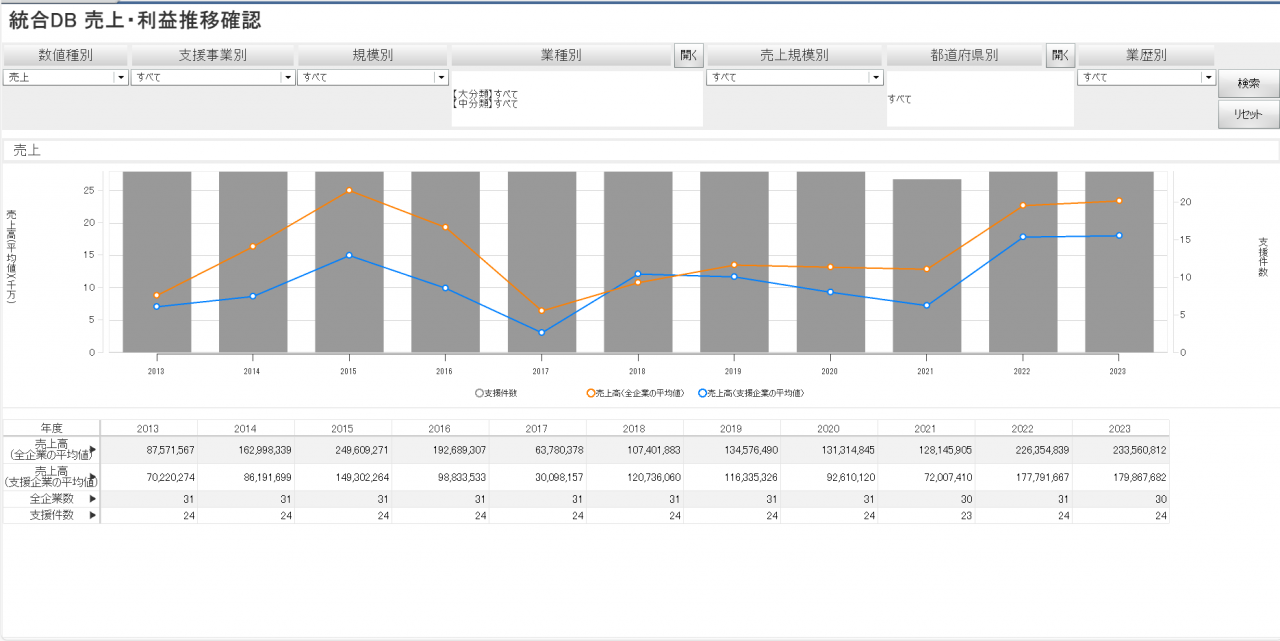Expand the 業歴別 dropdown list

coord(1208,77)
